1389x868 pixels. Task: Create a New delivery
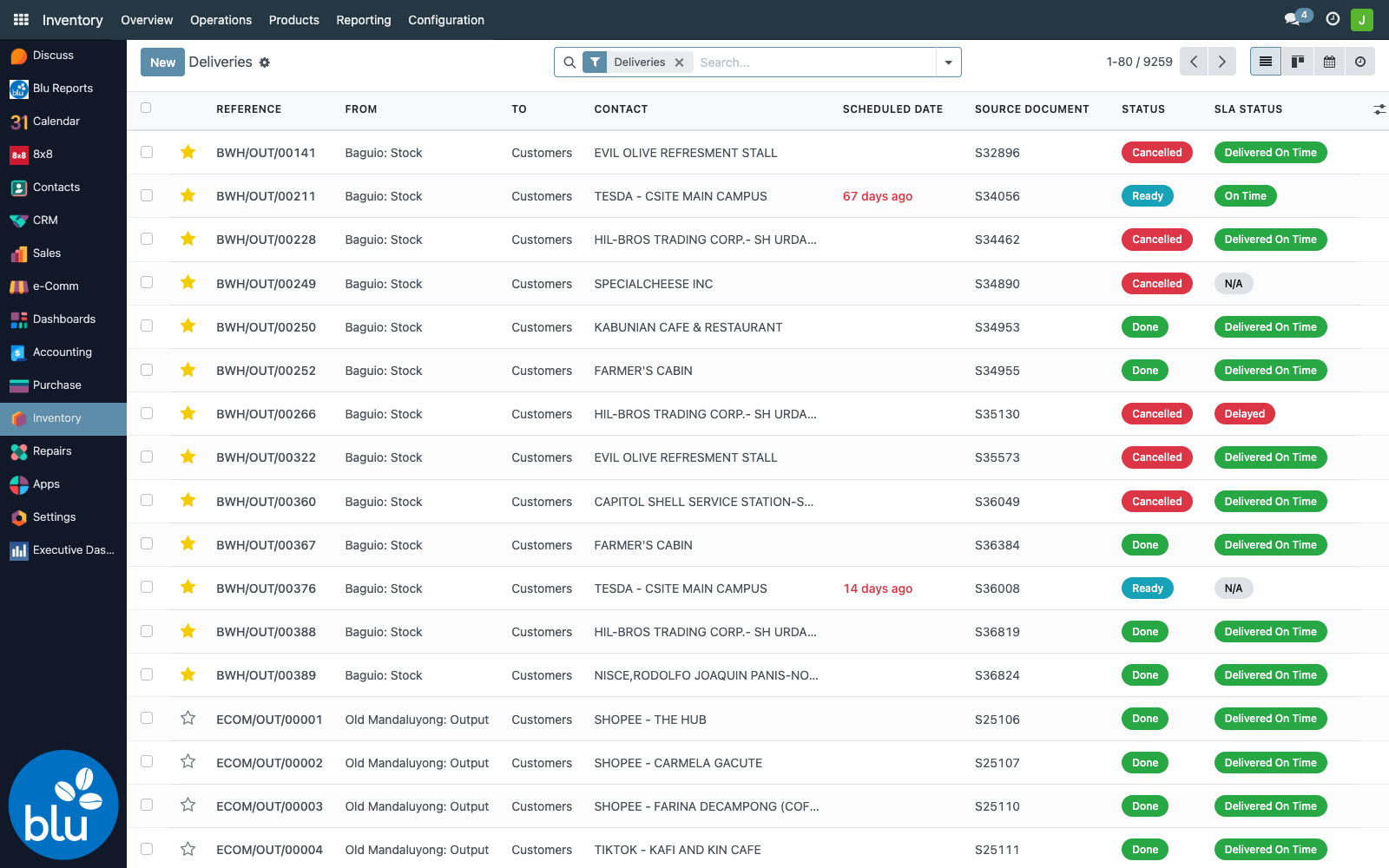click(x=162, y=62)
